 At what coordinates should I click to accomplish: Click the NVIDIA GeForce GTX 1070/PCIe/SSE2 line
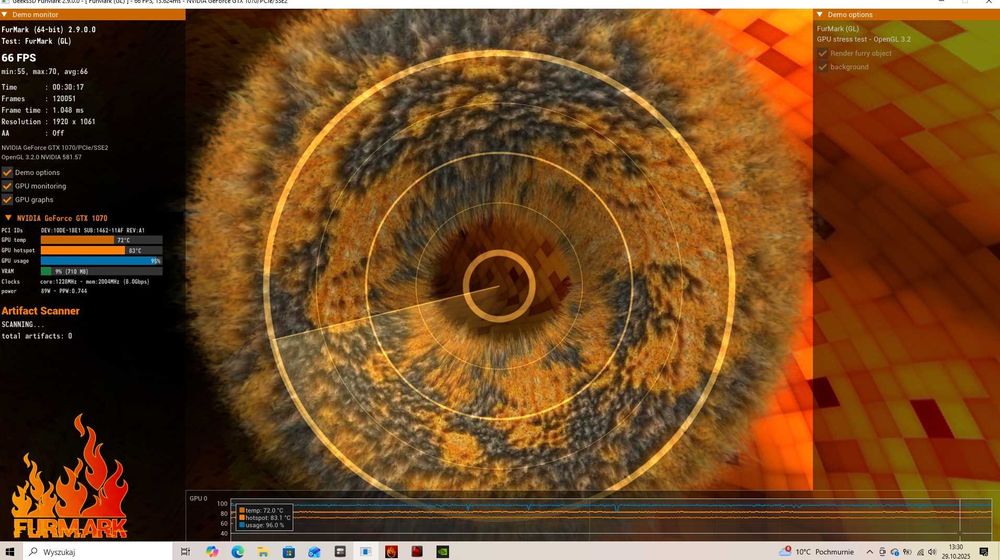coord(55,147)
